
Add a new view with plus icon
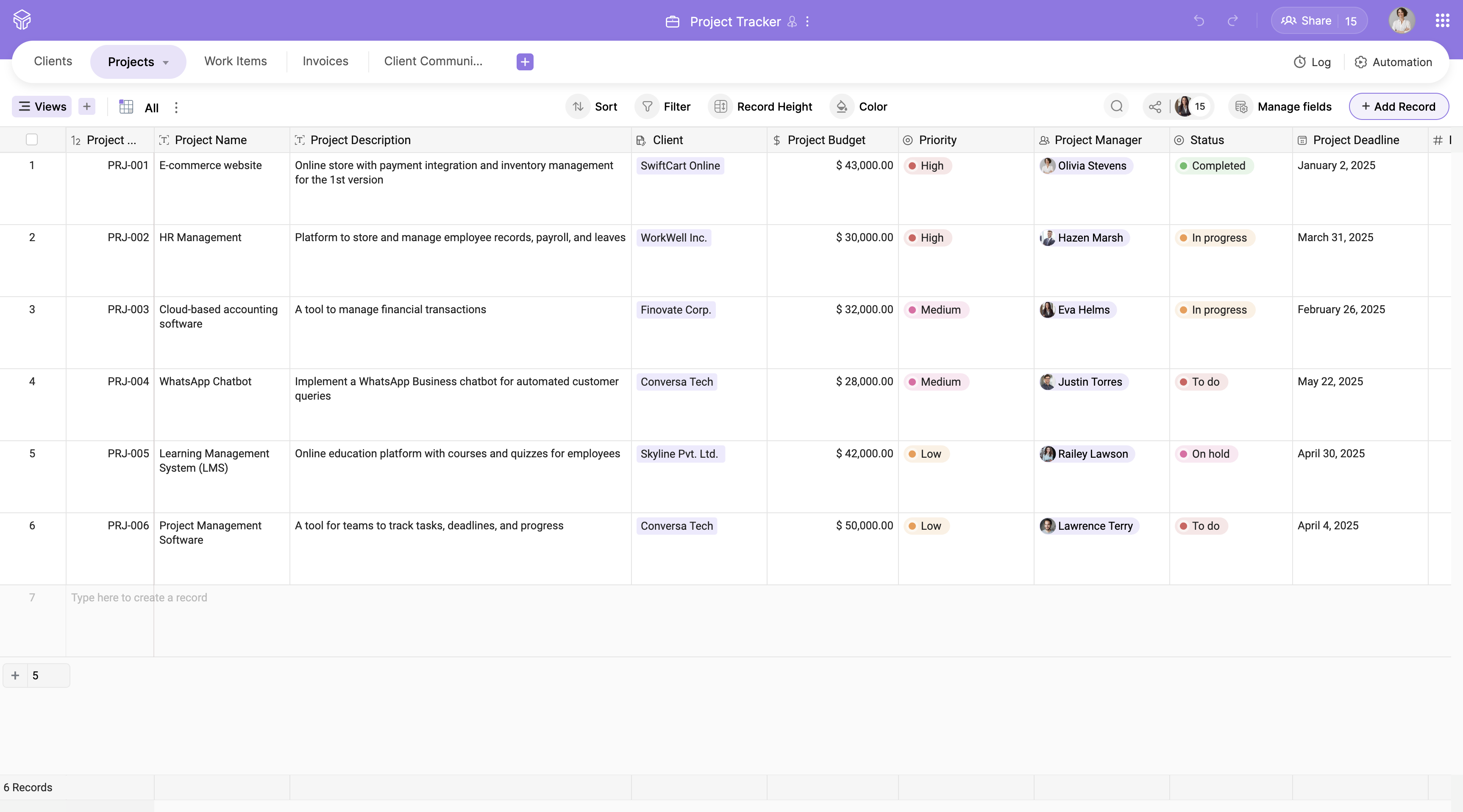coord(87,106)
